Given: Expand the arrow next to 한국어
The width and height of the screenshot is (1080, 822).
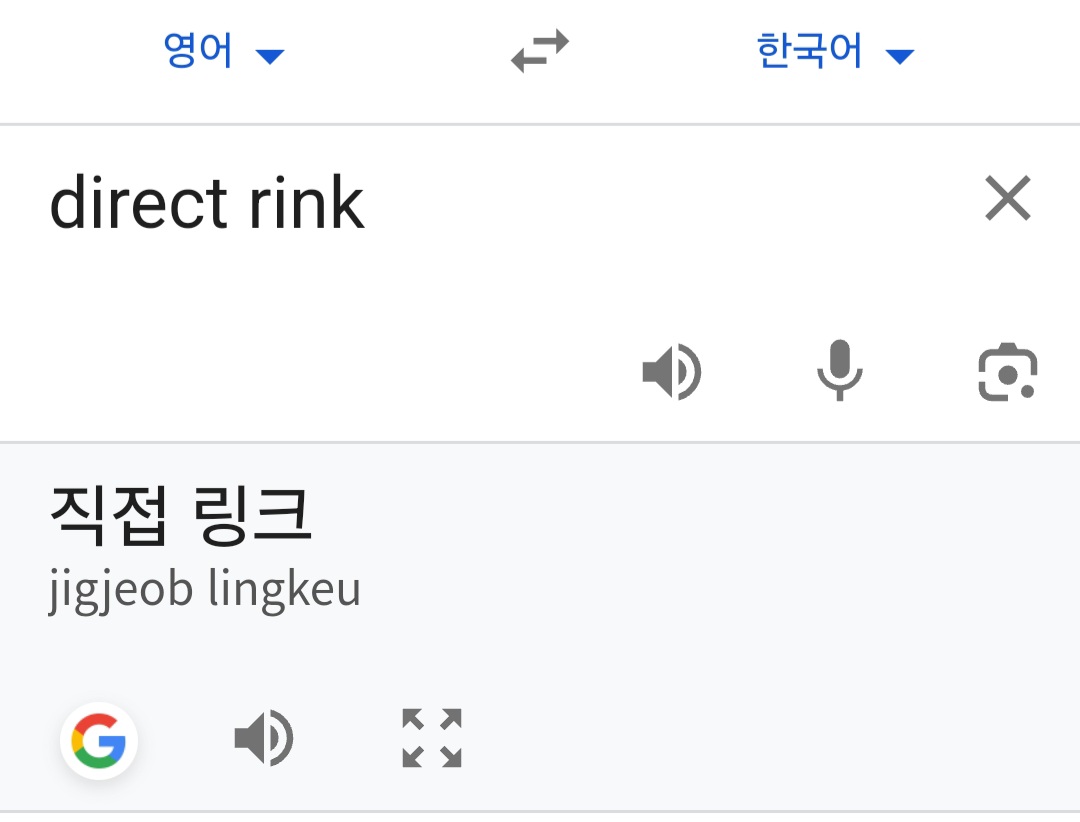Looking at the screenshot, I should (x=900, y=56).
